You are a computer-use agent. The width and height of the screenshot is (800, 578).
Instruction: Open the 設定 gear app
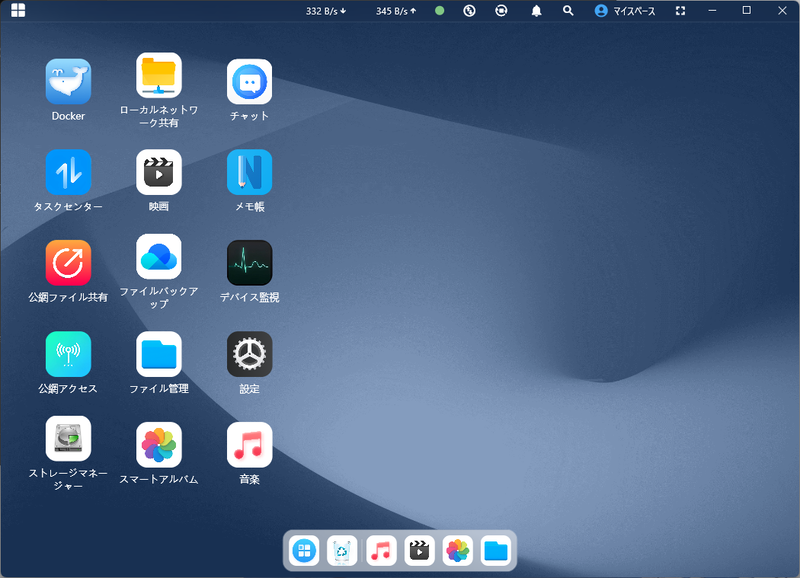(249, 354)
